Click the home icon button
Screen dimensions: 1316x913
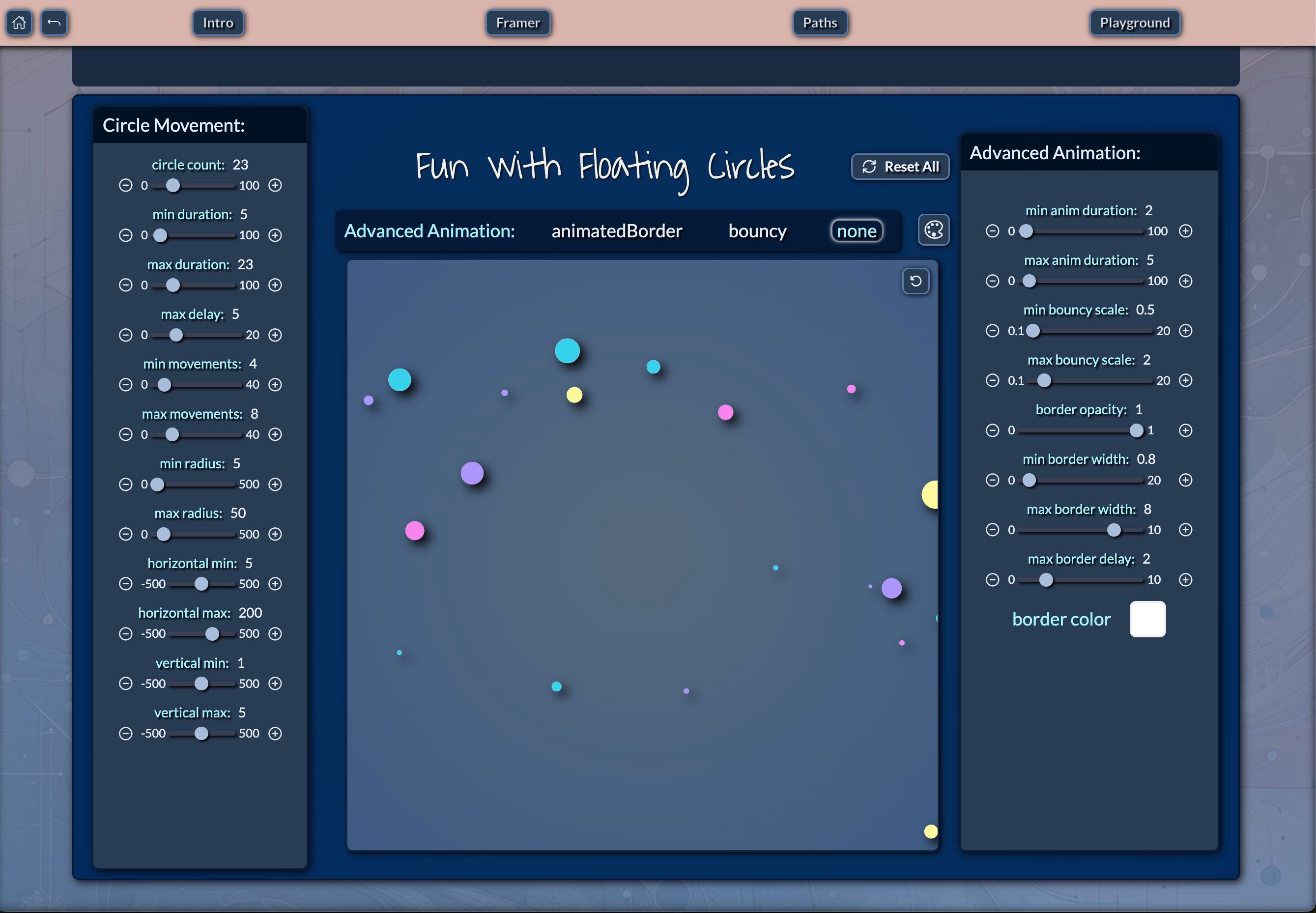click(x=19, y=23)
